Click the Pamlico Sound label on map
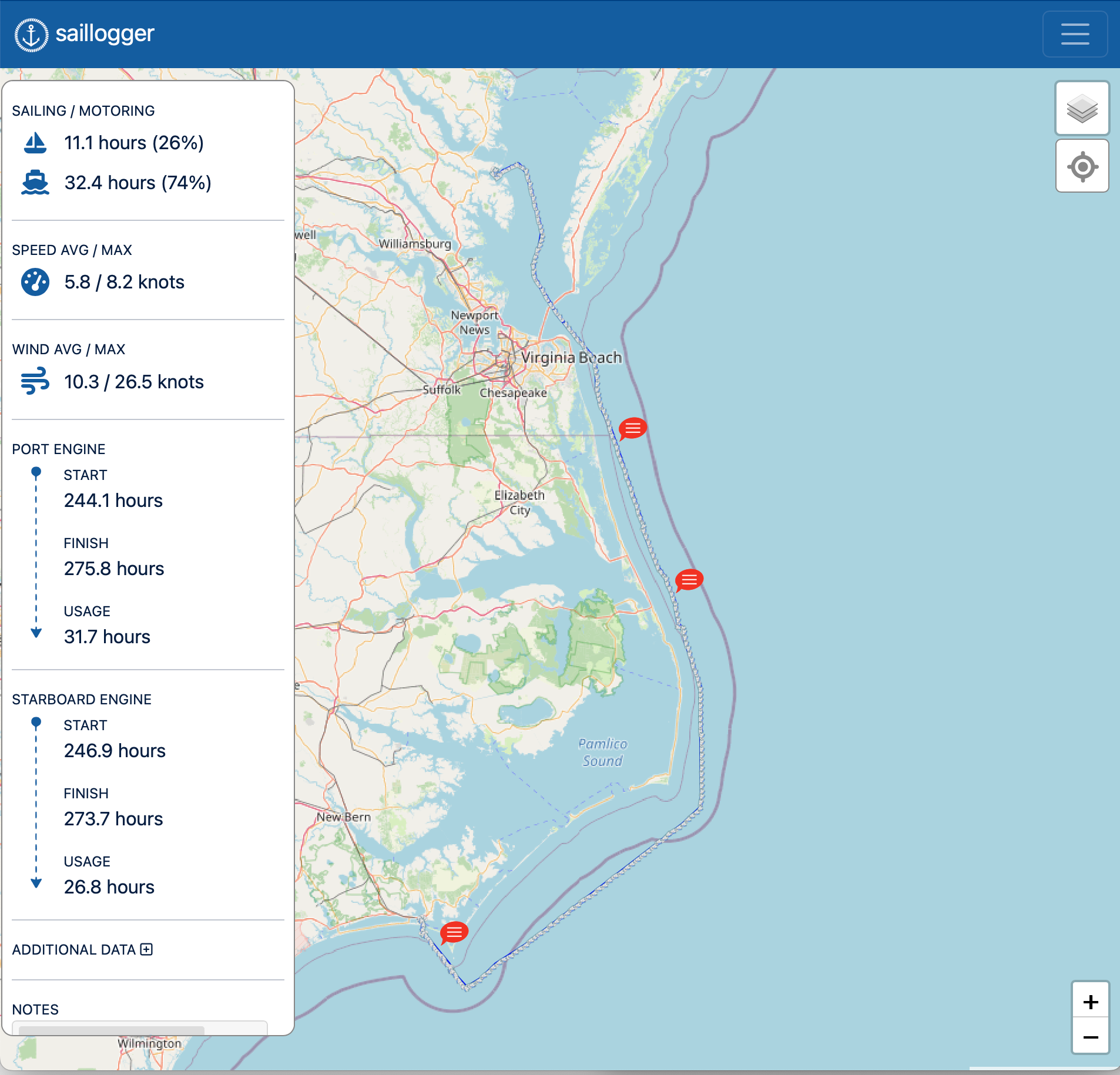 click(602, 752)
